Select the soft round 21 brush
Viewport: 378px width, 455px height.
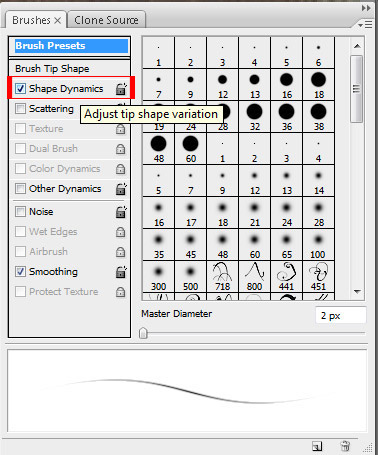255,213
